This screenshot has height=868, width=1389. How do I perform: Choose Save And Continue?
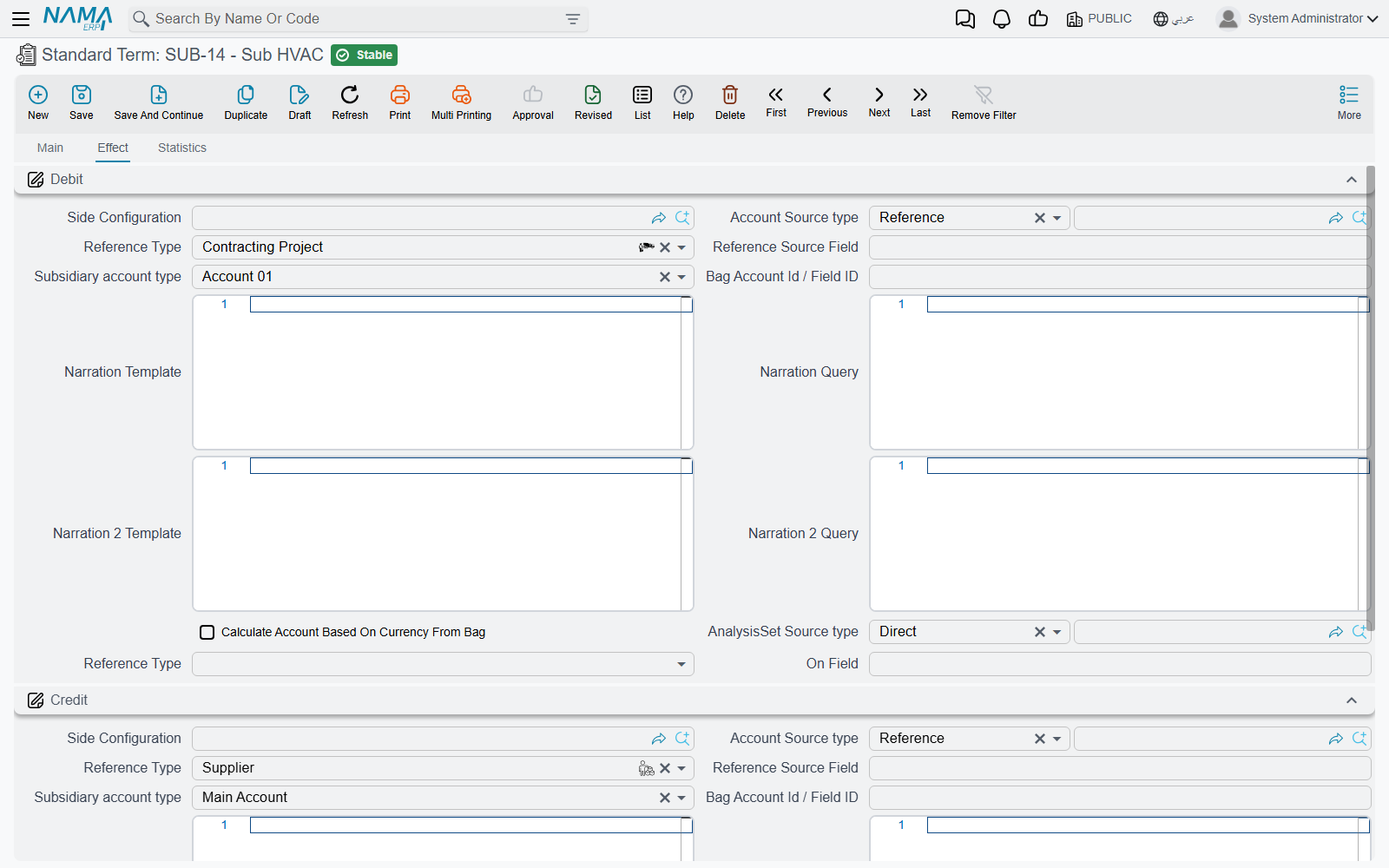click(159, 102)
